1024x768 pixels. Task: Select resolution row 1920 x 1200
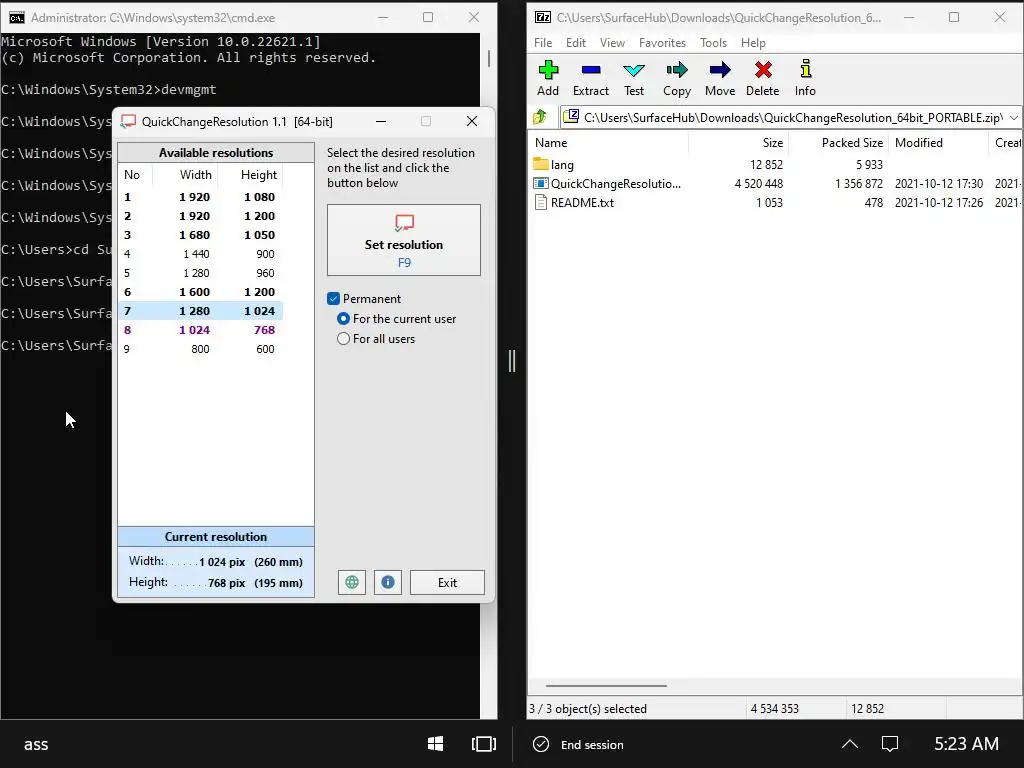click(x=200, y=216)
